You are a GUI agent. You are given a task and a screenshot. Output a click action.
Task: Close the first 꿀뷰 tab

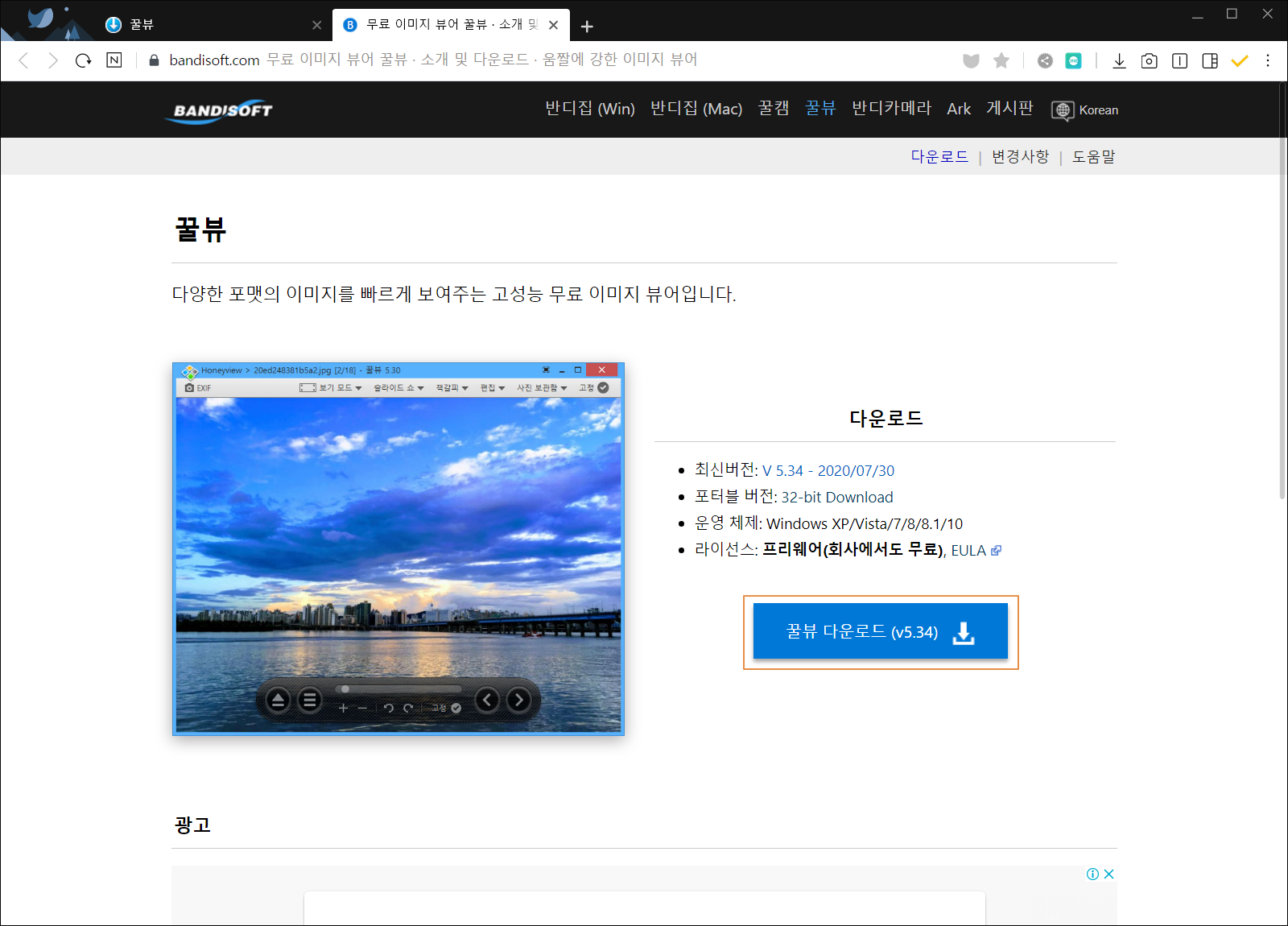click(x=316, y=25)
